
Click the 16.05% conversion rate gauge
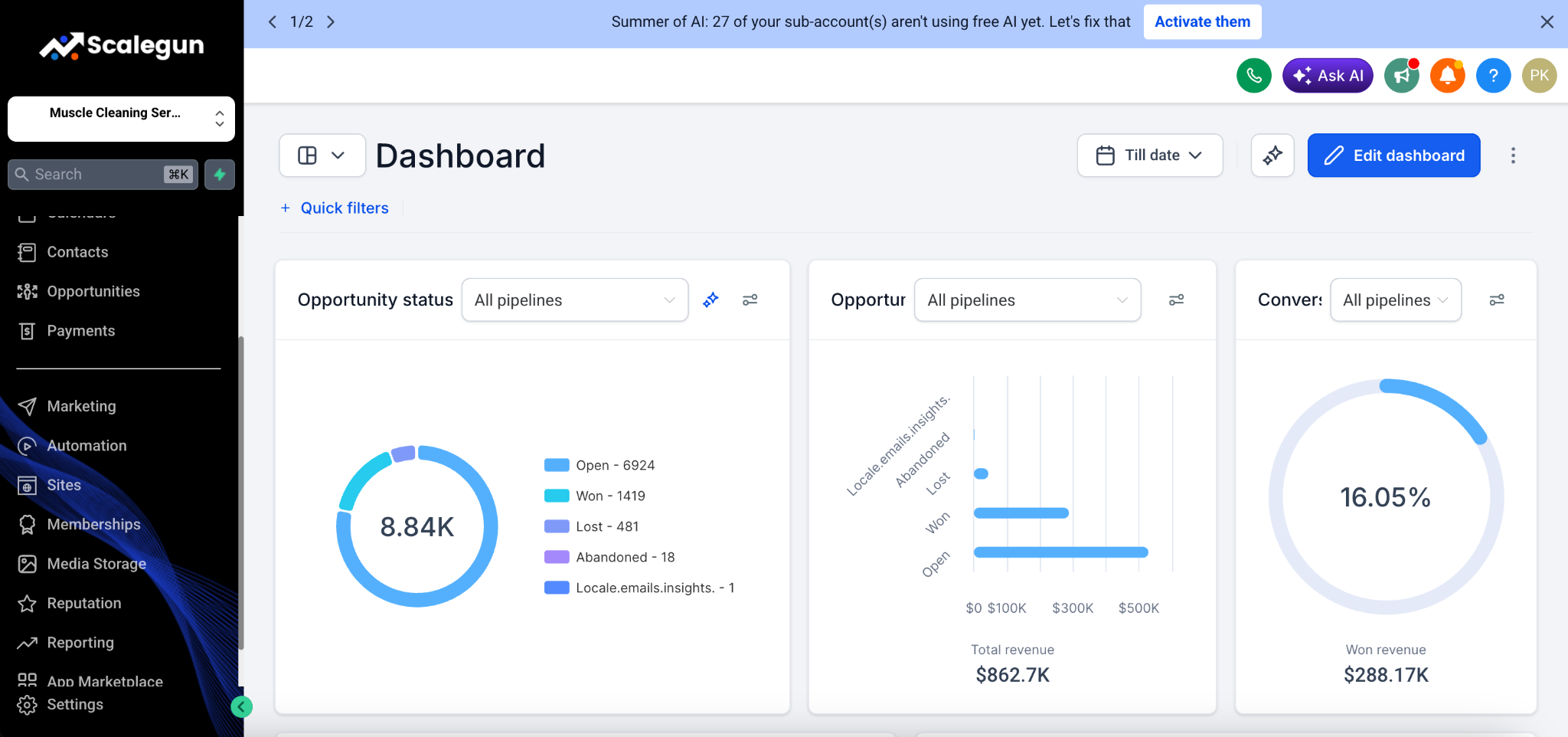coord(1385,497)
